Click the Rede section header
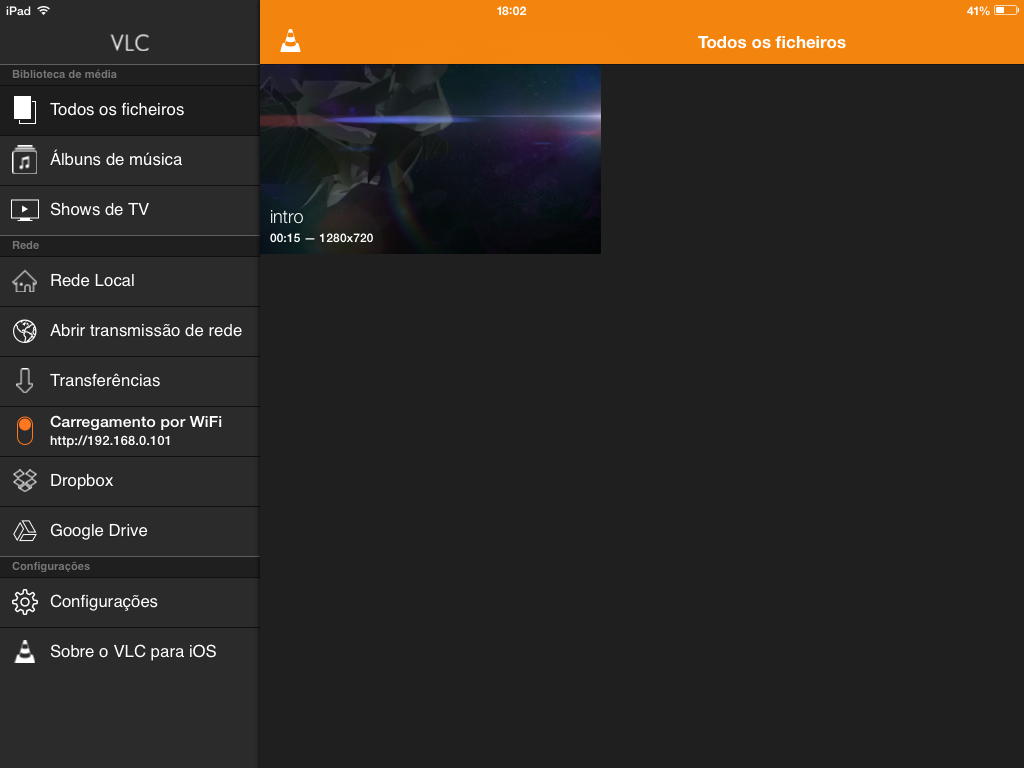This screenshot has height=768, width=1024. point(25,246)
